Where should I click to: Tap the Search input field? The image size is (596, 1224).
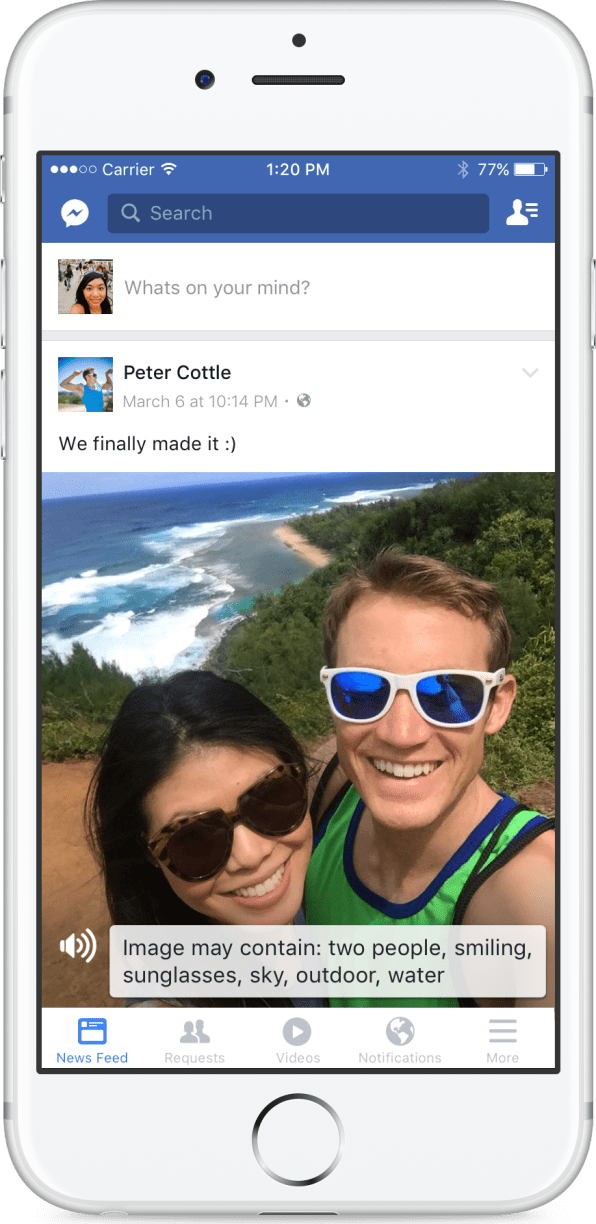pyautogui.click(x=298, y=213)
